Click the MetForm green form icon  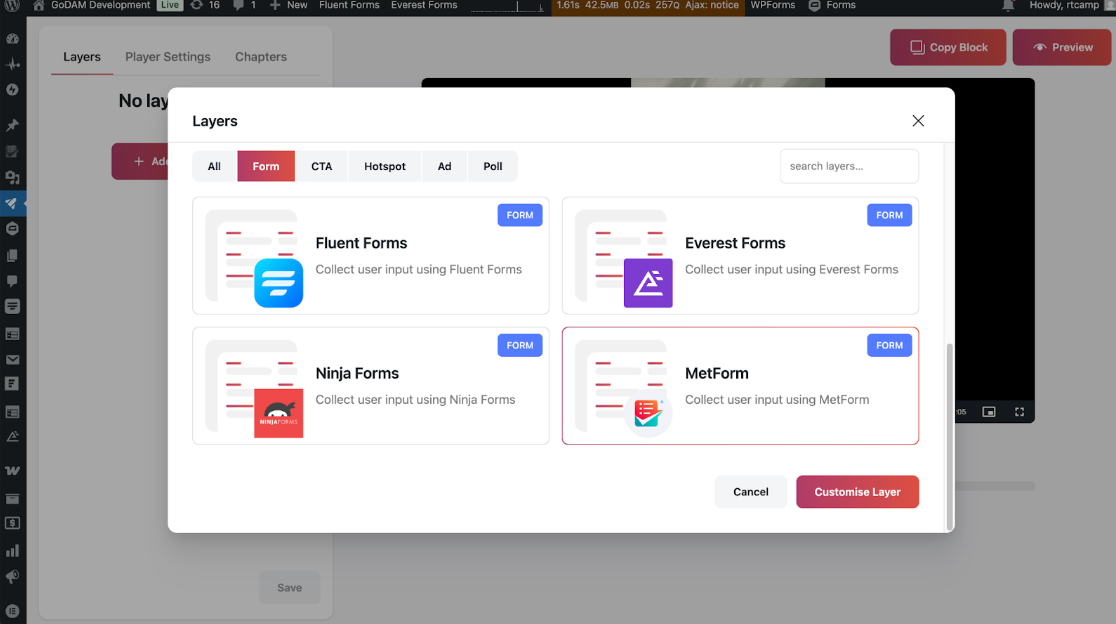pyautogui.click(x=646, y=413)
